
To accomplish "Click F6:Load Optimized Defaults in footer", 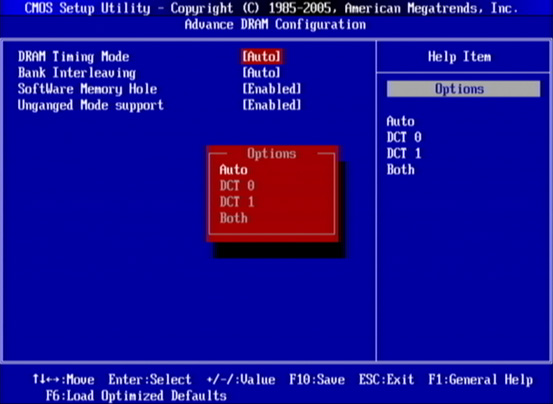I will (136, 396).
